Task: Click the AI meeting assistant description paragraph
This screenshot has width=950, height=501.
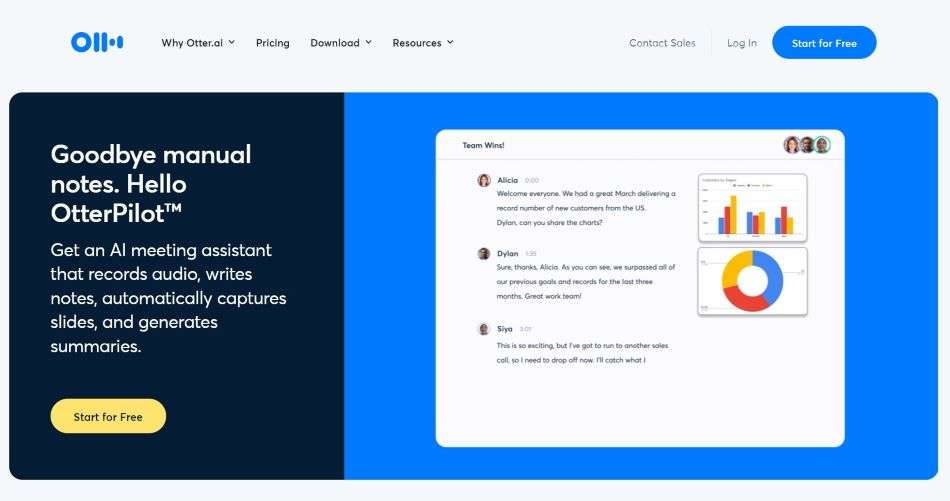Action: pos(168,298)
